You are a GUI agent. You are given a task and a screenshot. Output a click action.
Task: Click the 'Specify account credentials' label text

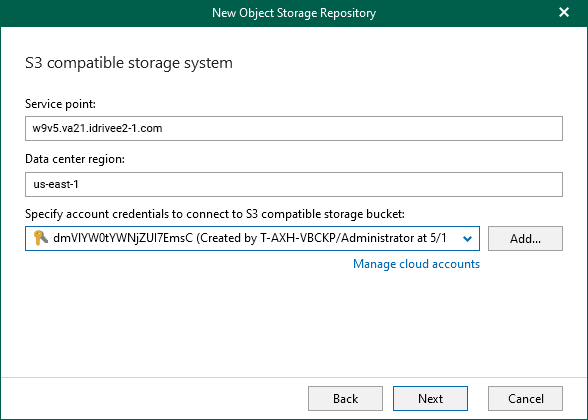click(215, 214)
